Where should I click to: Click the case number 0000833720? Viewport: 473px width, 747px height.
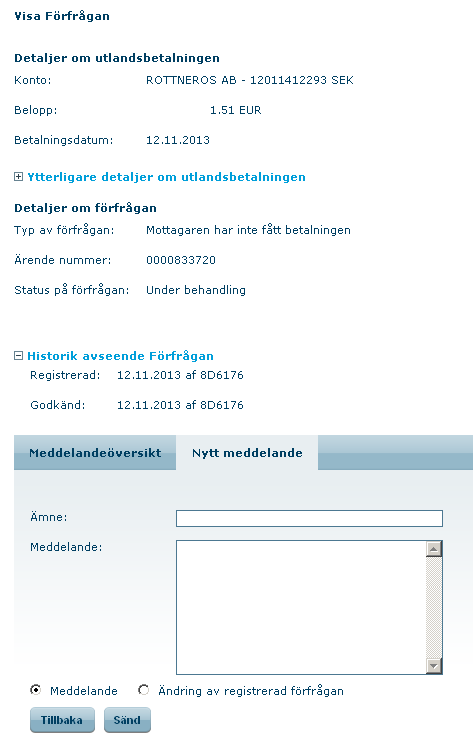click(181, 260)
